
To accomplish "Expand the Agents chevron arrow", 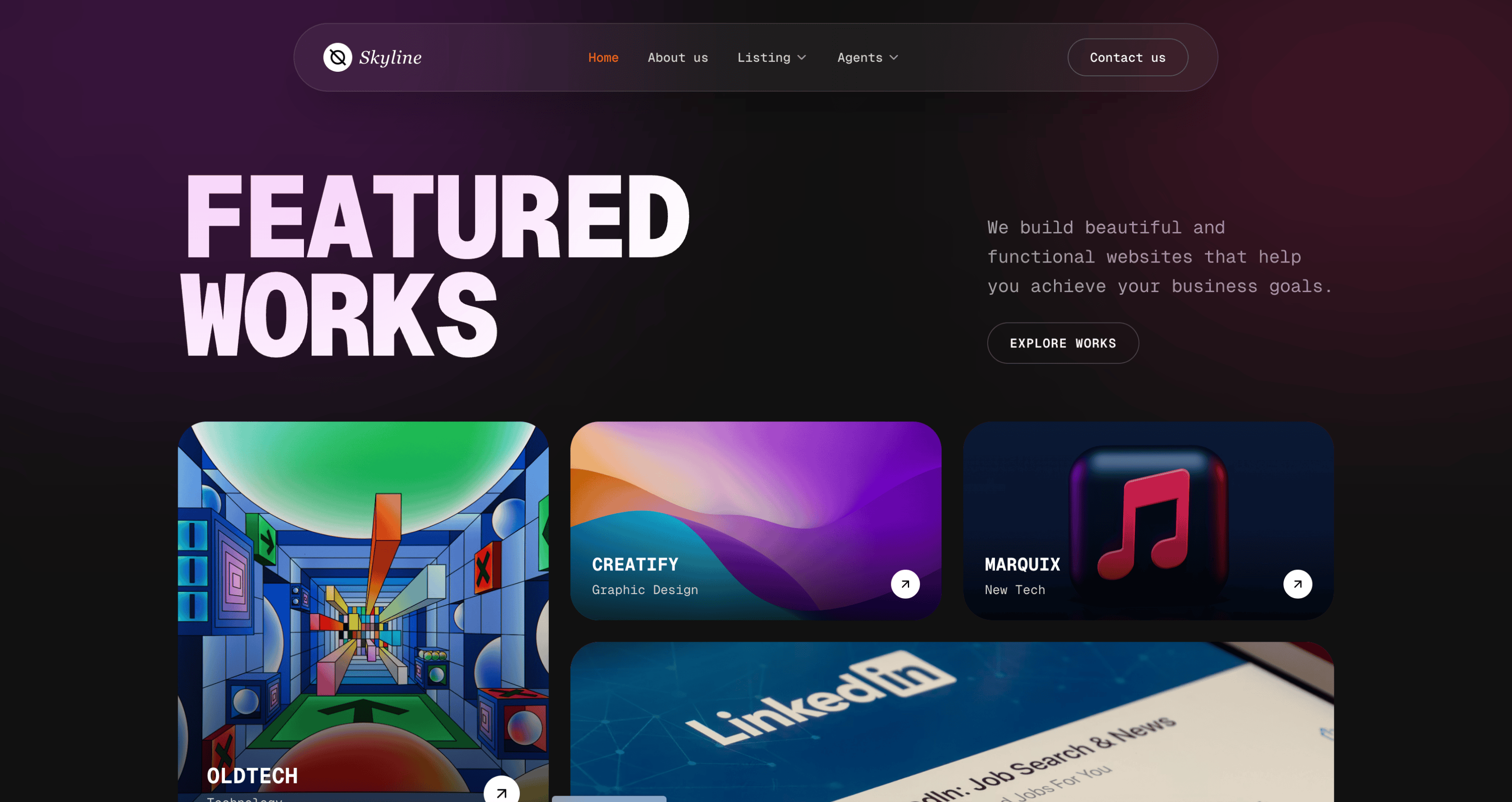I will coord(894,58).
